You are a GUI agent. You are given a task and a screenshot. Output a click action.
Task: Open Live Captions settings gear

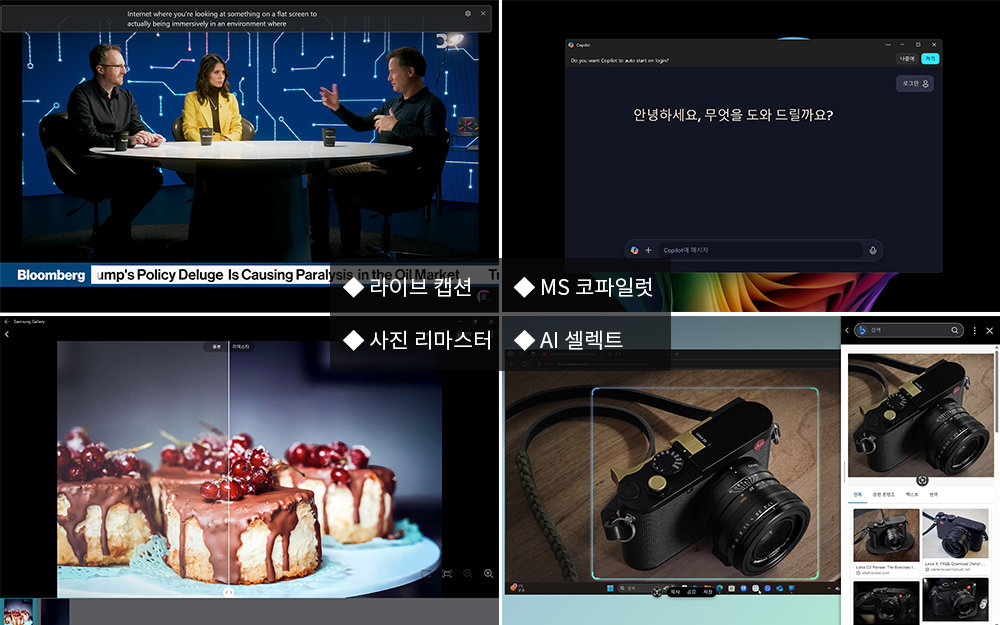[468, 13]
